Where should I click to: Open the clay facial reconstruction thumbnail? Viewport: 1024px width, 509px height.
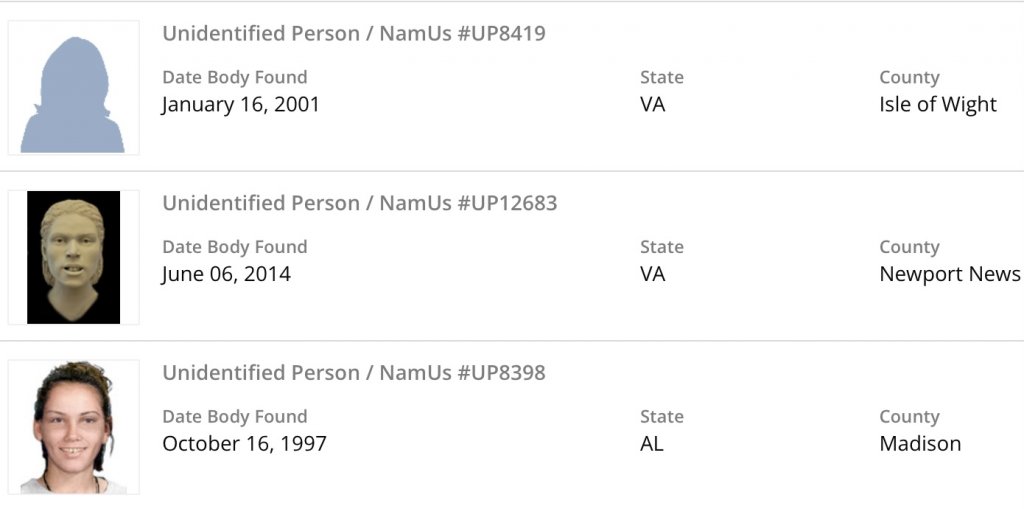[x=73, y=257]
